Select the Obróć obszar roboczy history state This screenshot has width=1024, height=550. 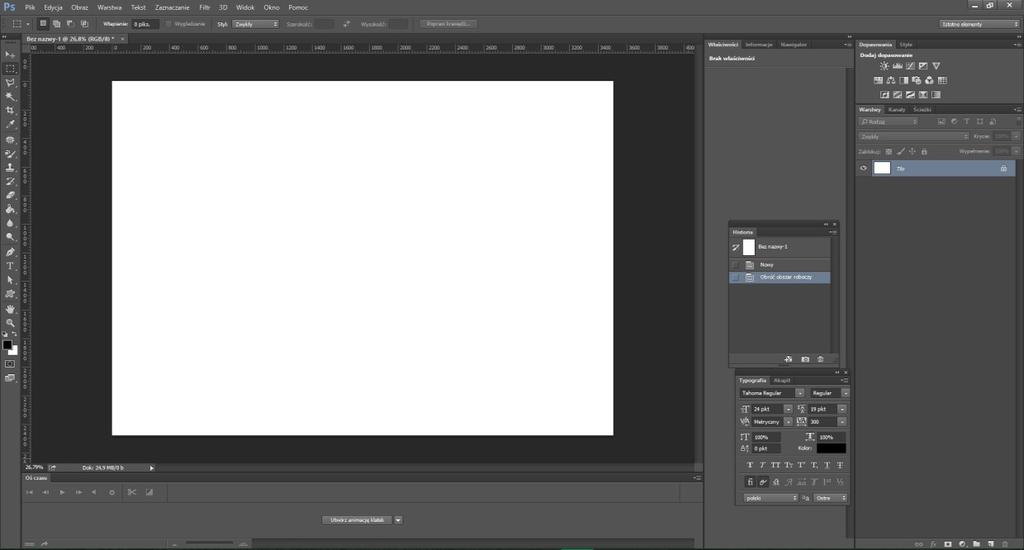pyautogui.click(x=780, y=277)
